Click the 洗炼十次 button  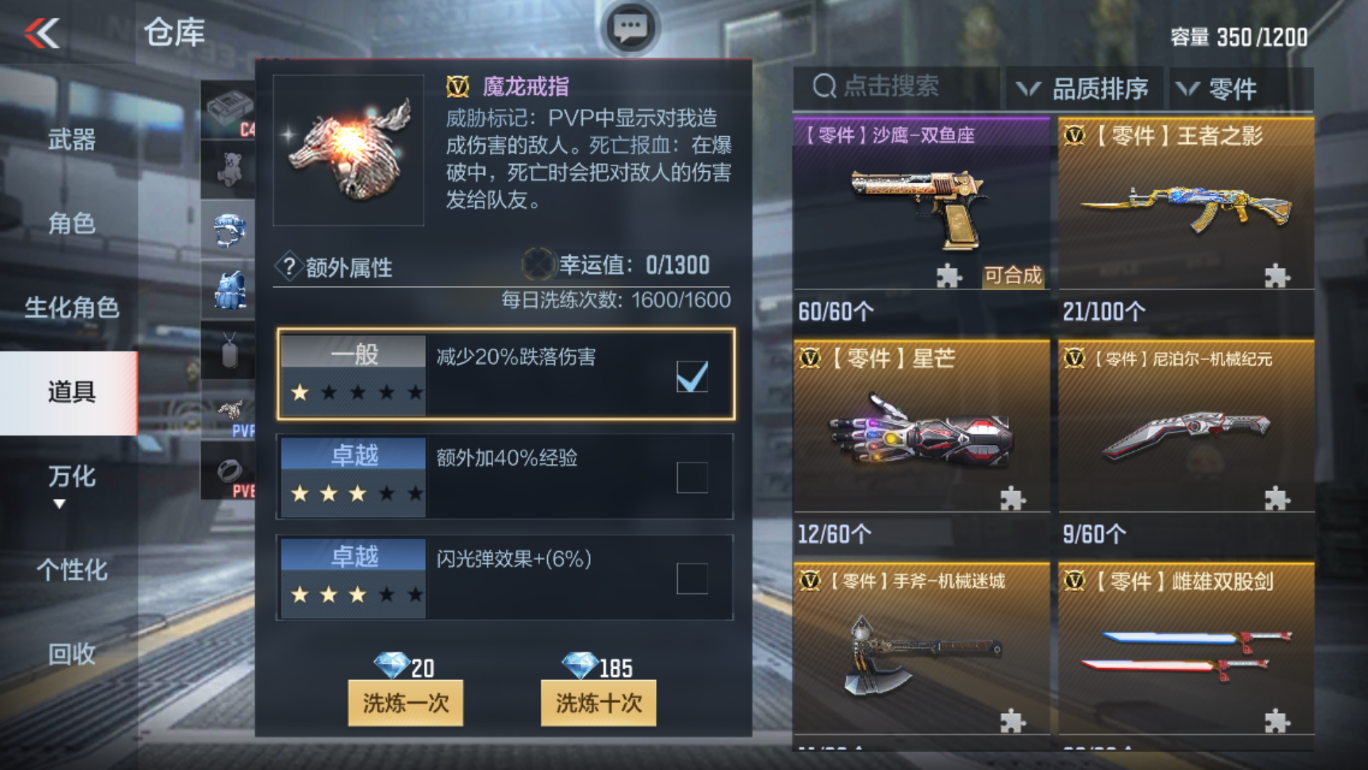coord(598,703)
